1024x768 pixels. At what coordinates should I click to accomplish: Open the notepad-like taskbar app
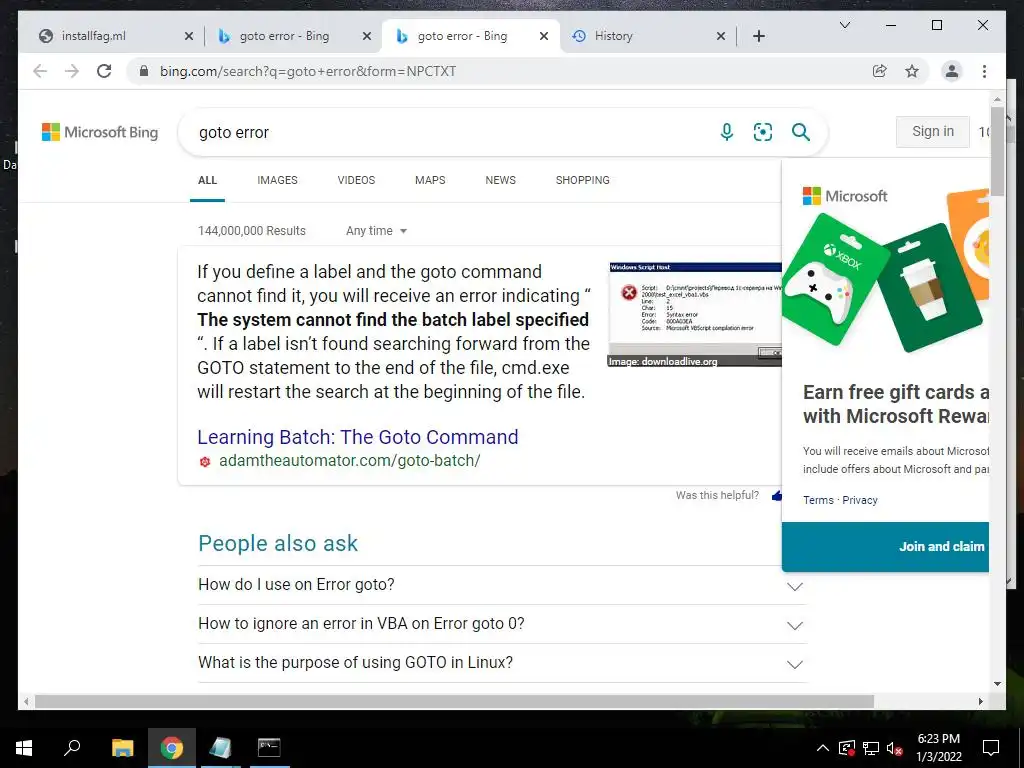(x=220, y=748)
